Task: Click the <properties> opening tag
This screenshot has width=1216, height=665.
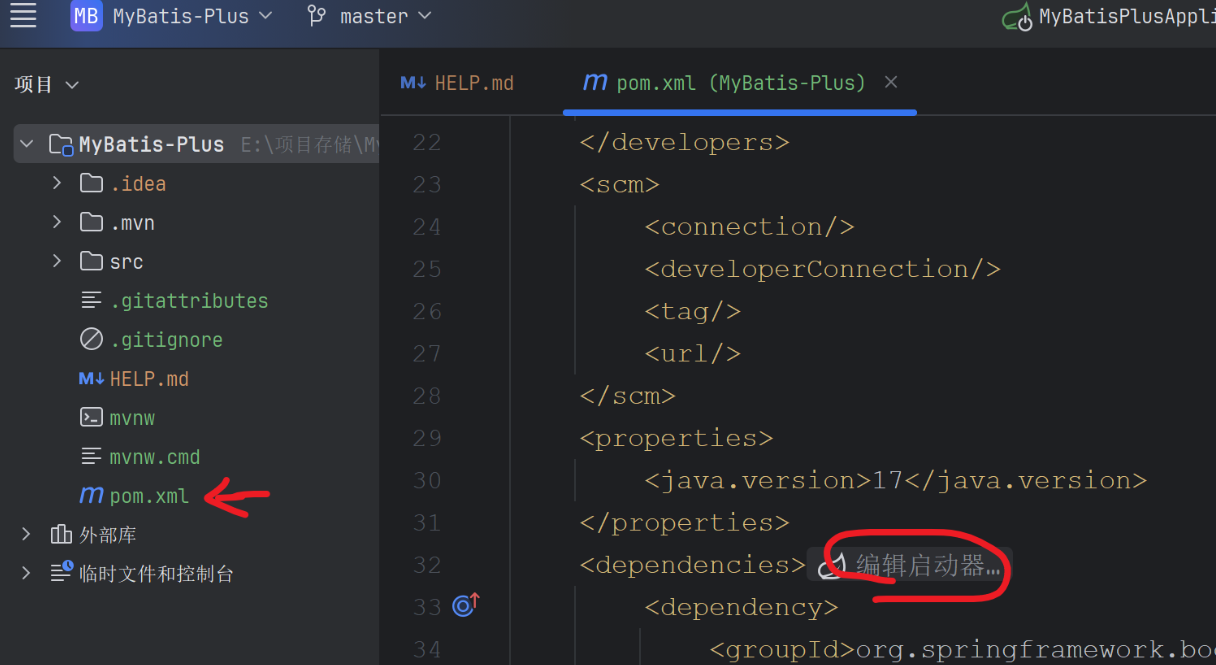Action: tap(676, 439)
